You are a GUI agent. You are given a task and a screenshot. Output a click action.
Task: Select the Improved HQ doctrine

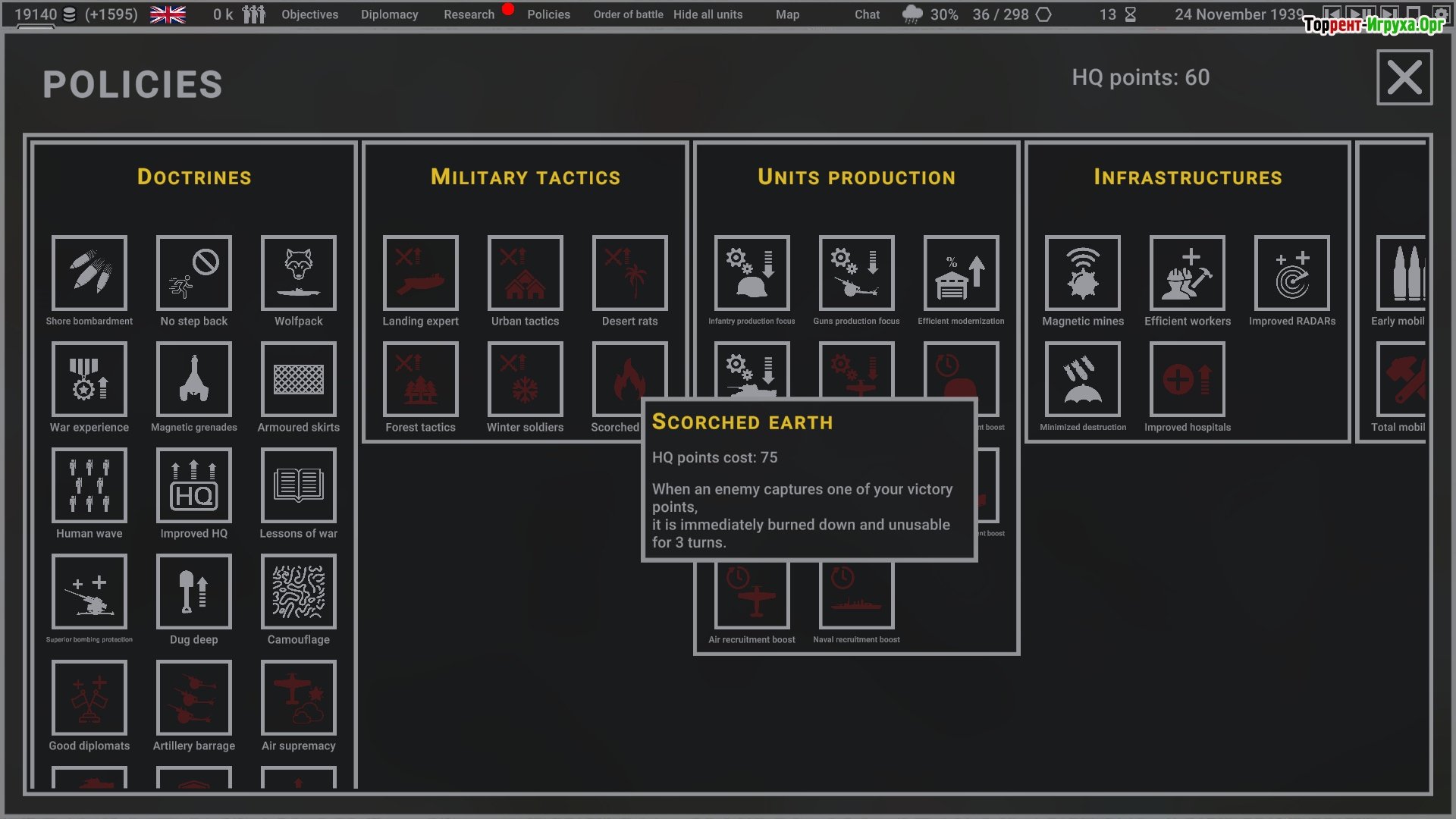(194, 485)
